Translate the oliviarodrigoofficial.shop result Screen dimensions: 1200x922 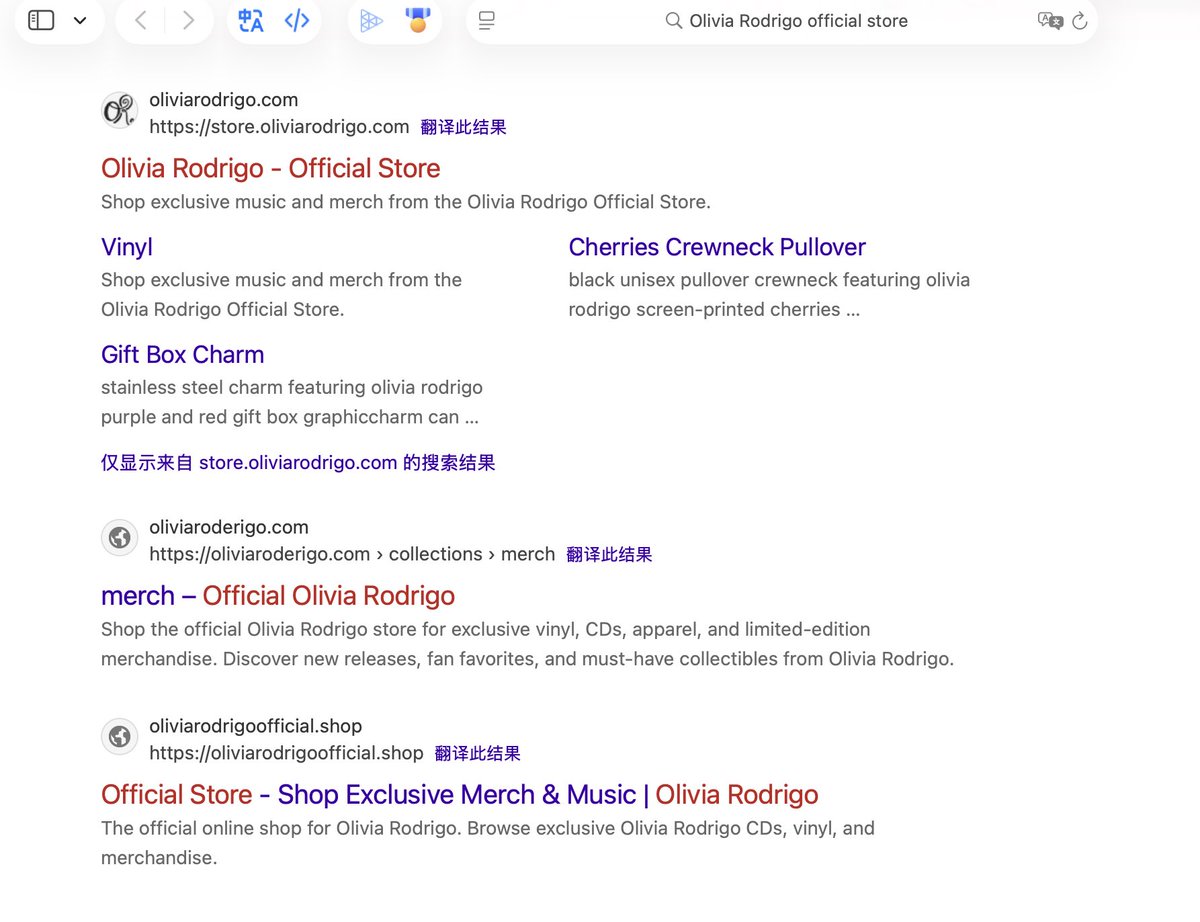[477, 753]
